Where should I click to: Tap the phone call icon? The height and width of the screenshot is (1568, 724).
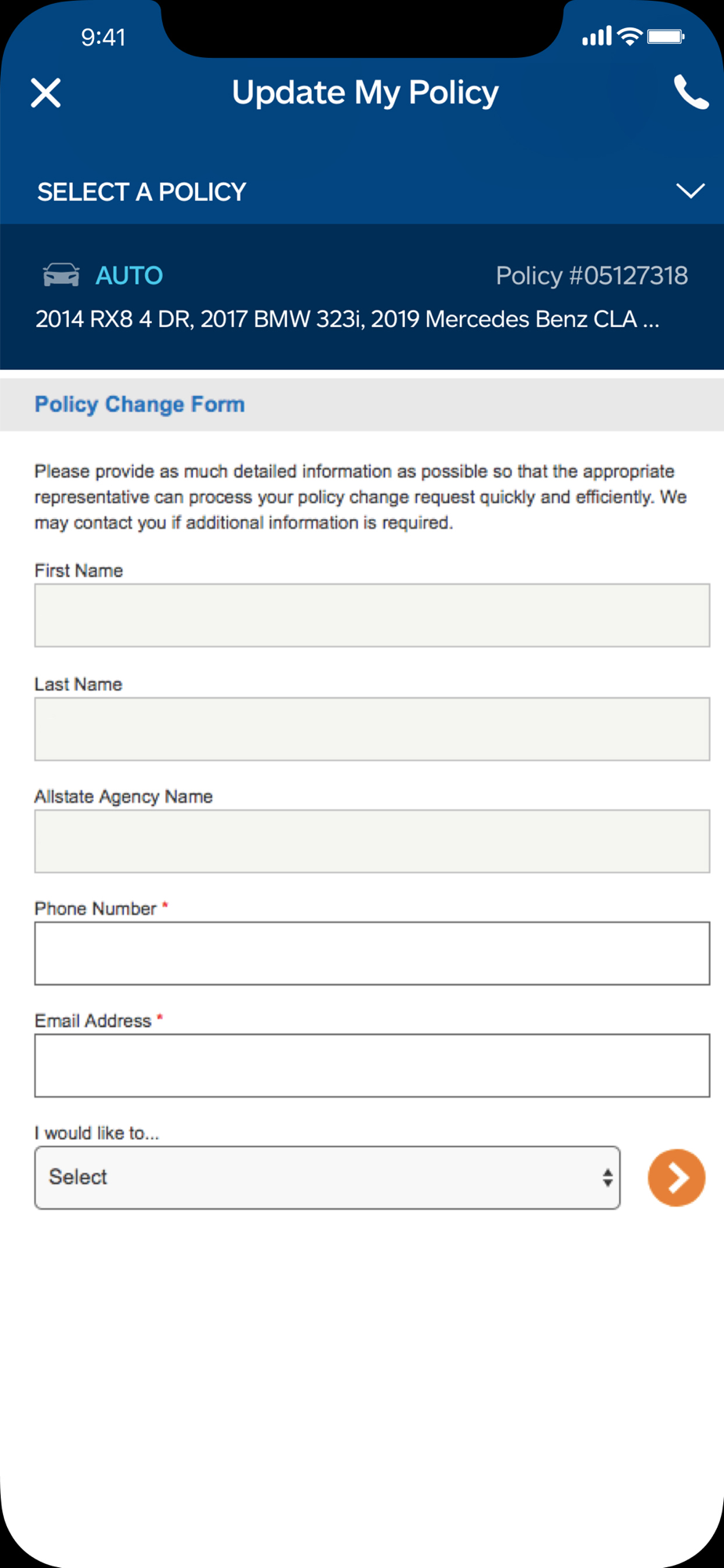tap(691, 93)
